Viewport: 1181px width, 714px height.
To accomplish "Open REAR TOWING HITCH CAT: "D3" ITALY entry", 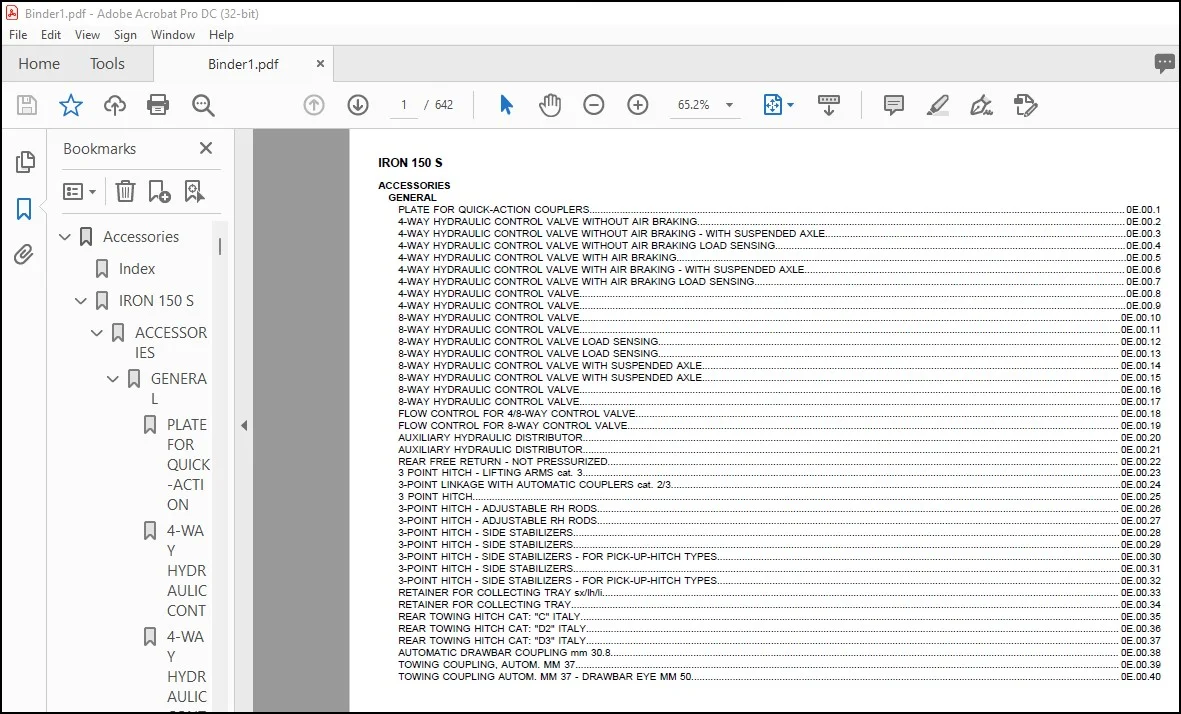I will click(x=492, y=640).
